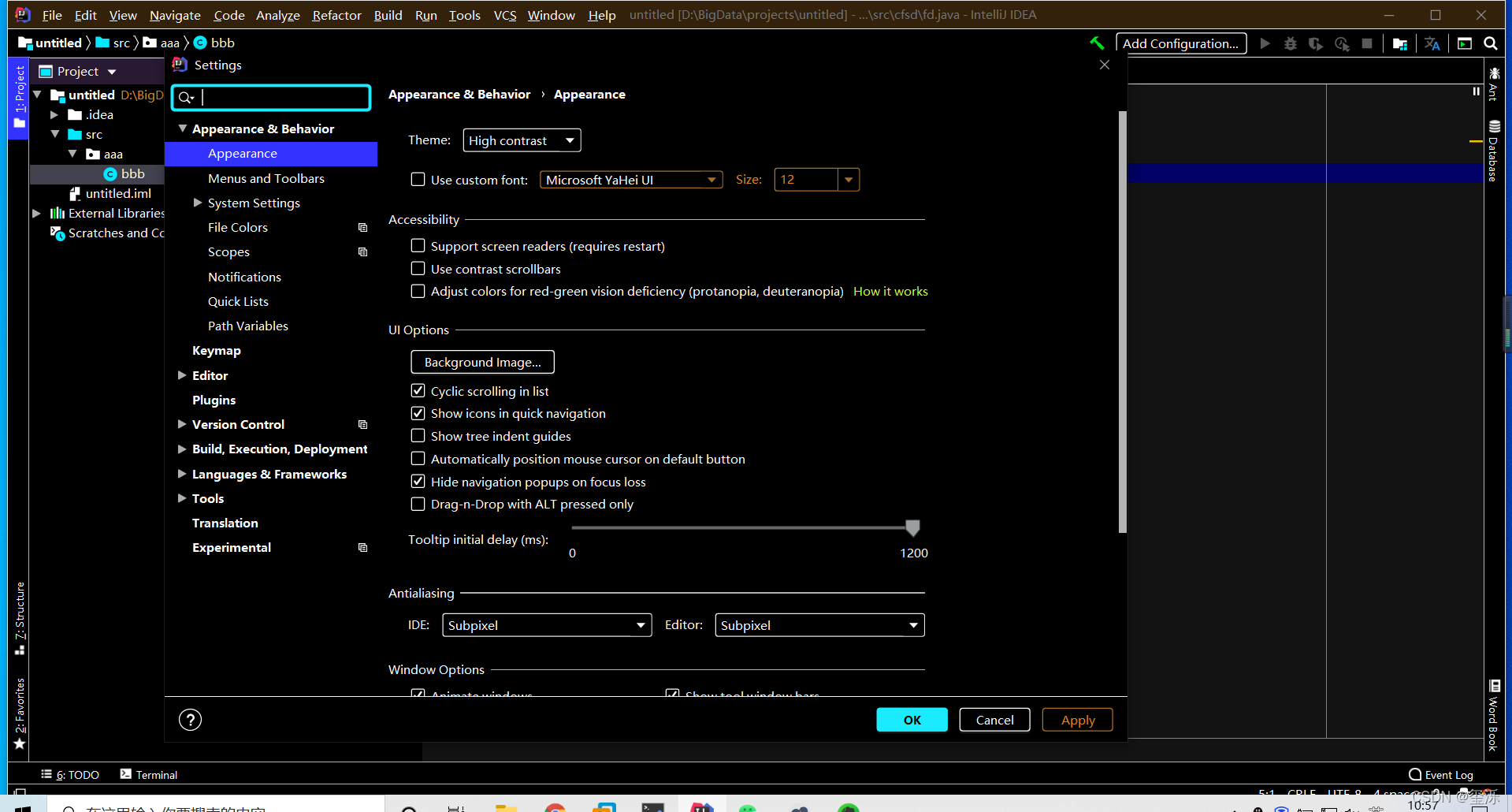This screenshot has width=1512, height=812.
Task: Click the Cancel button
Action: coord(994,720)
